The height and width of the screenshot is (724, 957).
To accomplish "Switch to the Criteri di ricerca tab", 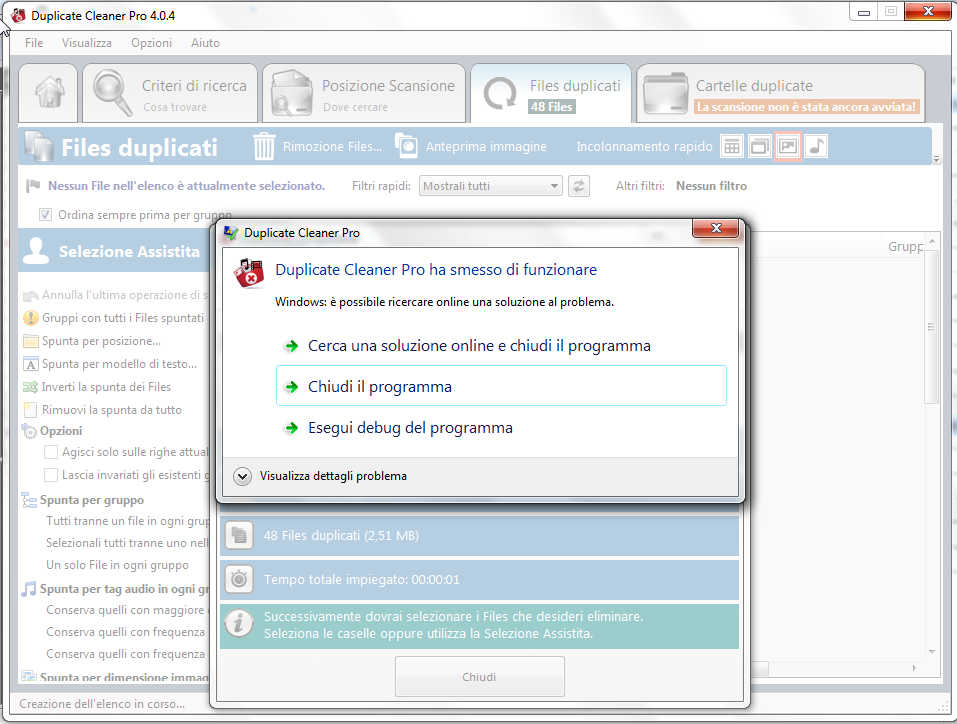I will pos(170,94).
